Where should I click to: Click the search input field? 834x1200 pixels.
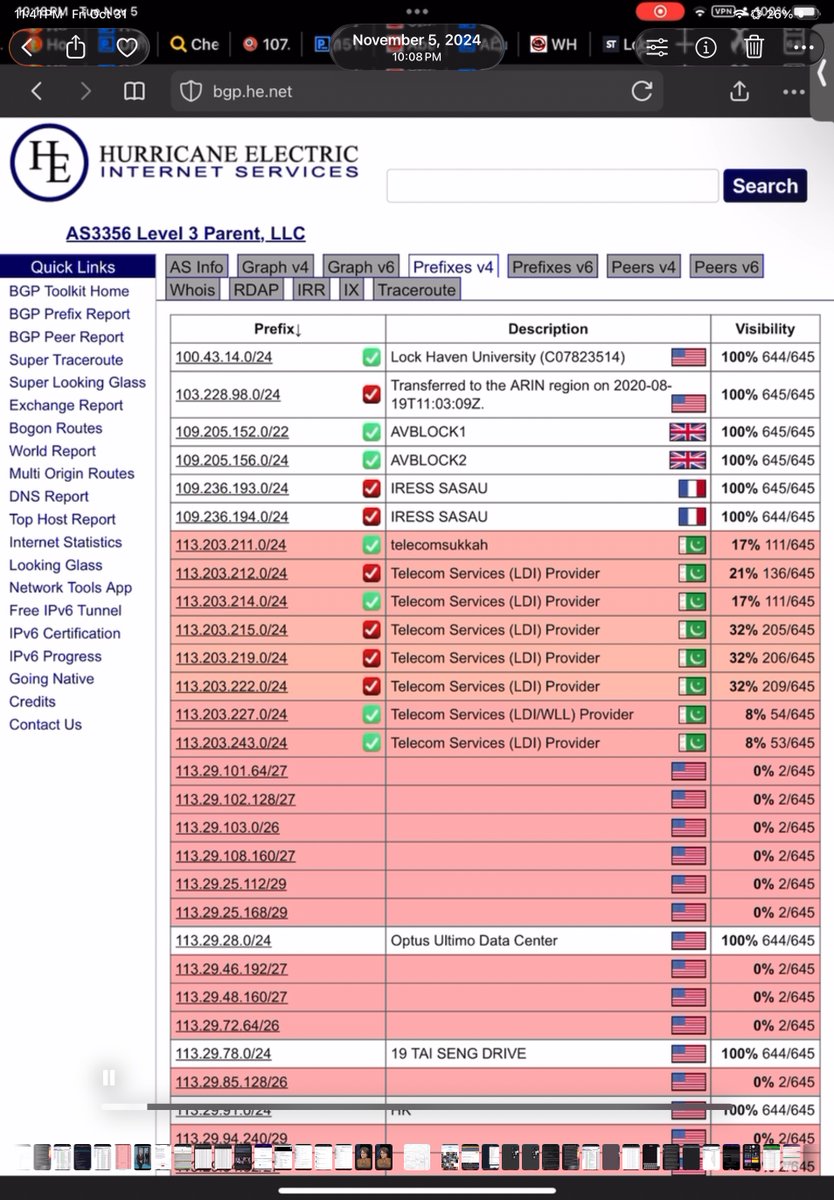coord(553,186)
